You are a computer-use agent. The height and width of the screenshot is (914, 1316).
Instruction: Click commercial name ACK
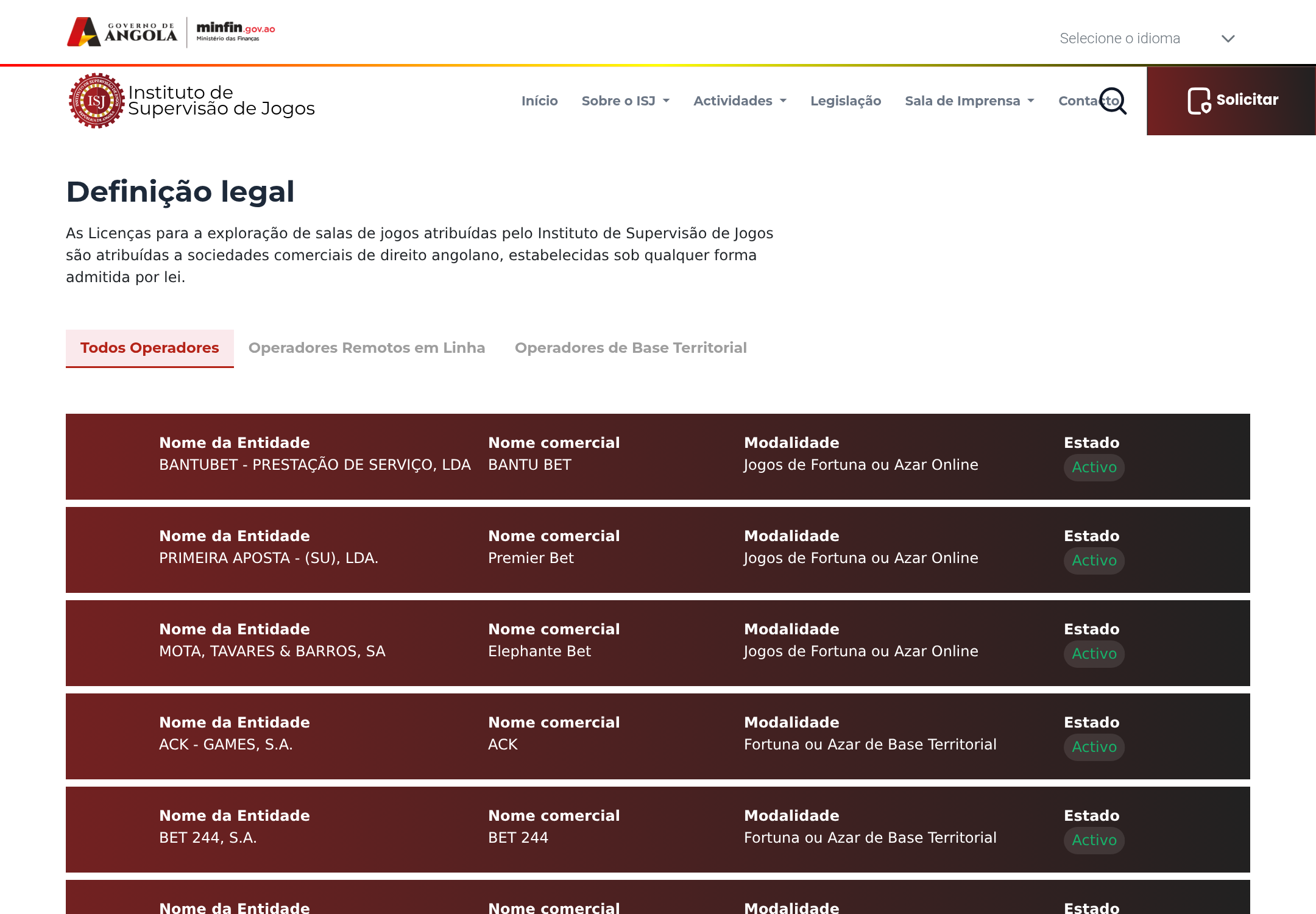tap(503, 745)
